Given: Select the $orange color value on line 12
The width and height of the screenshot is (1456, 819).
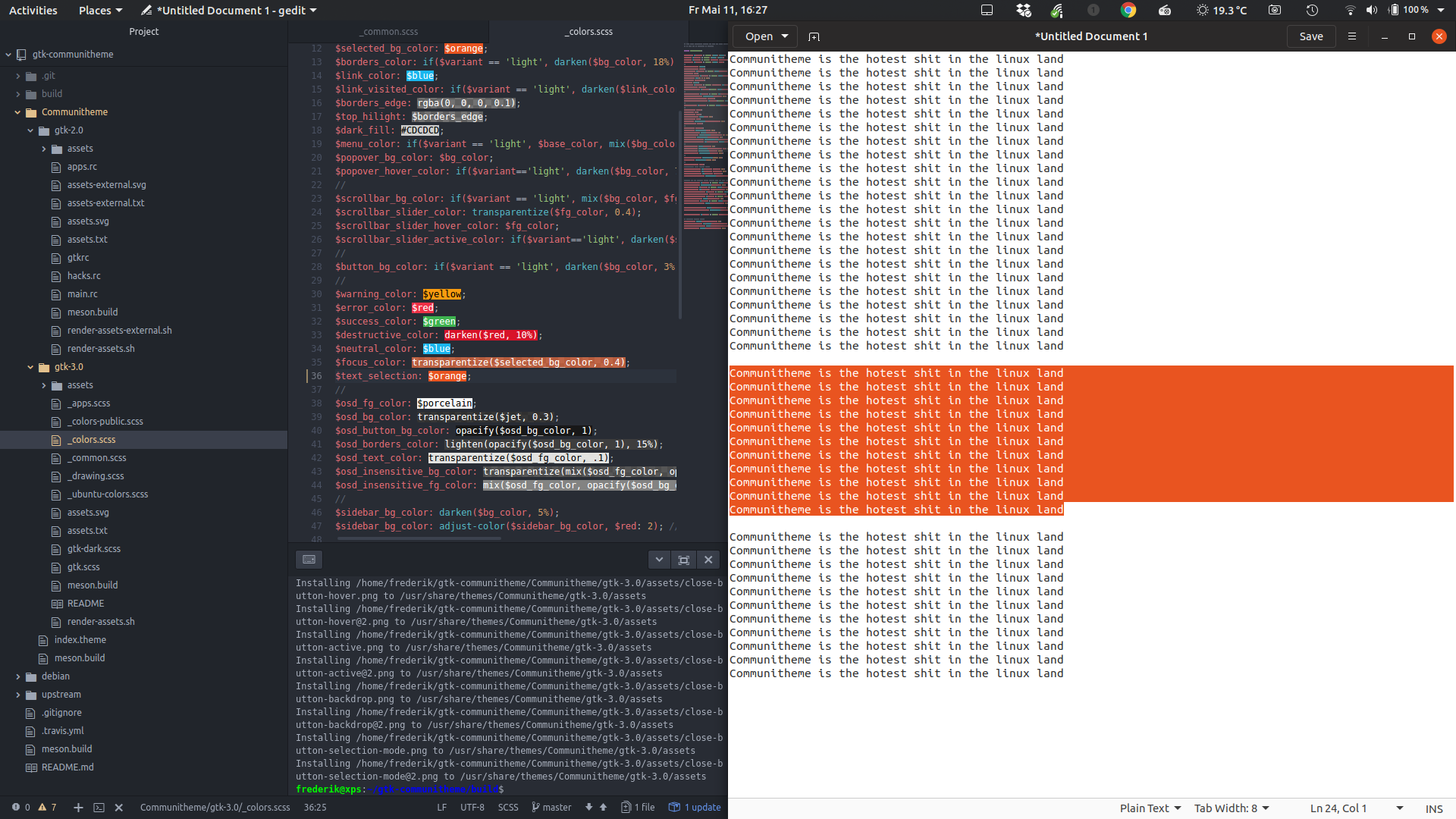Looking at the screenshot, I should (463, 48).
